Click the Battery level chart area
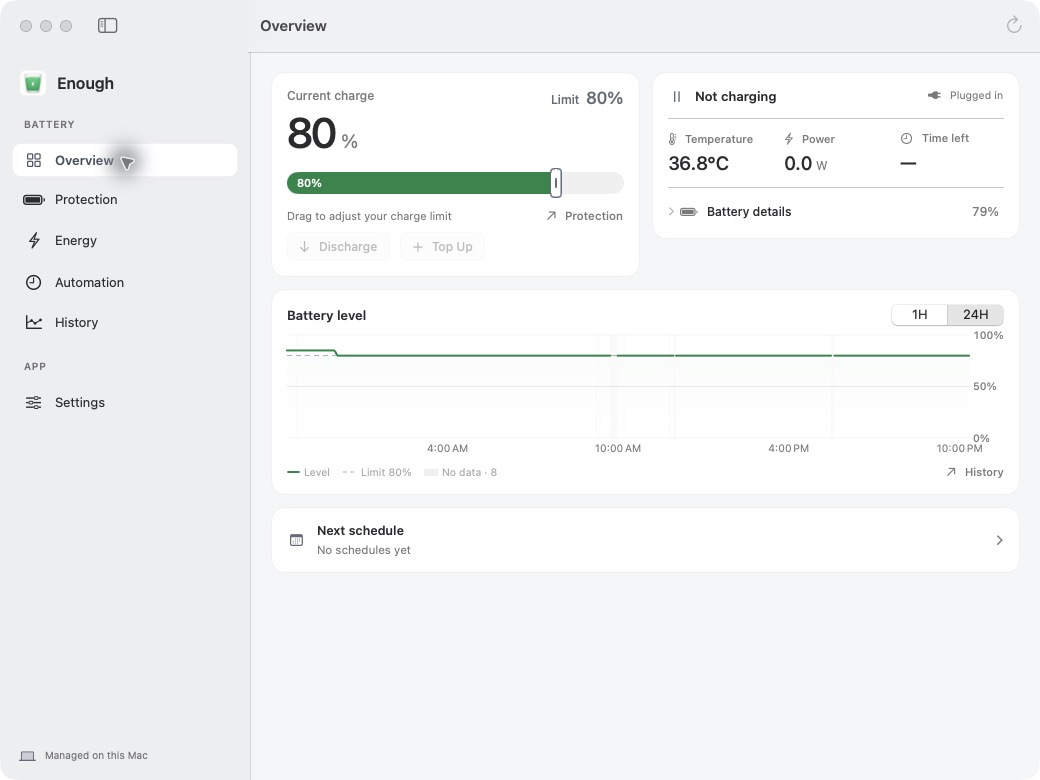This screenshot has width=1040, height=780. pyautogui.click(x=628, y=386)
